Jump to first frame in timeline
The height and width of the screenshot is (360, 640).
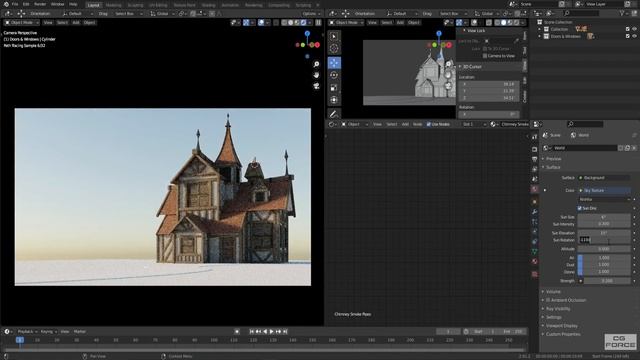252,331
